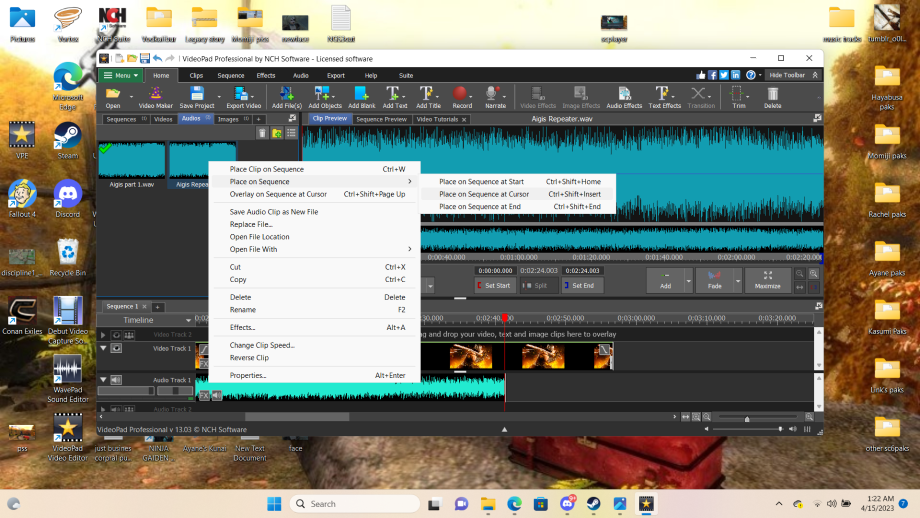Click the Add Objects toolbar icon

click(324, 97)
